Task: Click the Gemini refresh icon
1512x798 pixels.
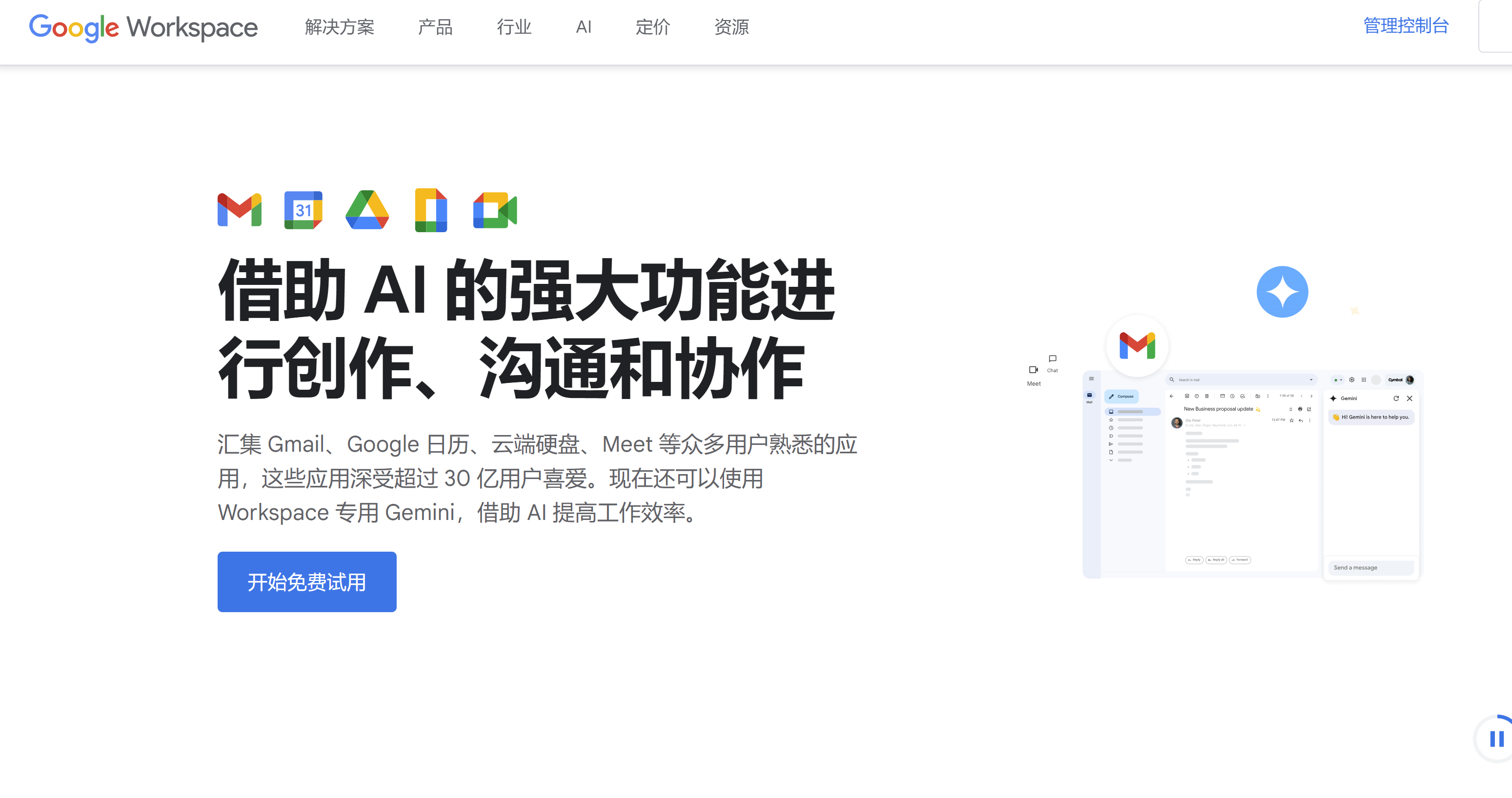Action: pos(1396,399)
